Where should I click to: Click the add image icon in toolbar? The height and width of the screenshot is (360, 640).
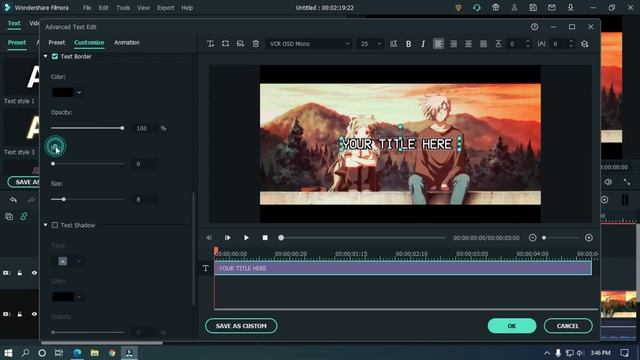[240, 44]
